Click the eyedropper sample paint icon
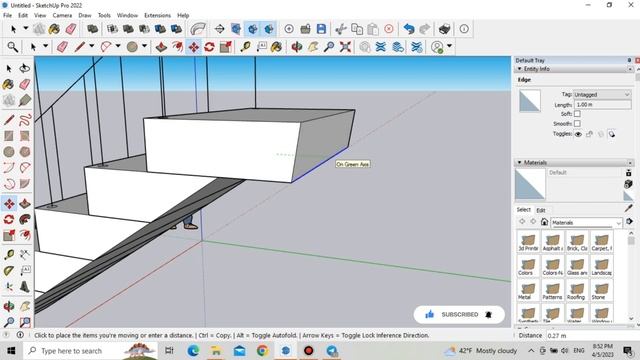Image resolution: width=640 pixels, height=360 pixels. click(x=629, y=209)
